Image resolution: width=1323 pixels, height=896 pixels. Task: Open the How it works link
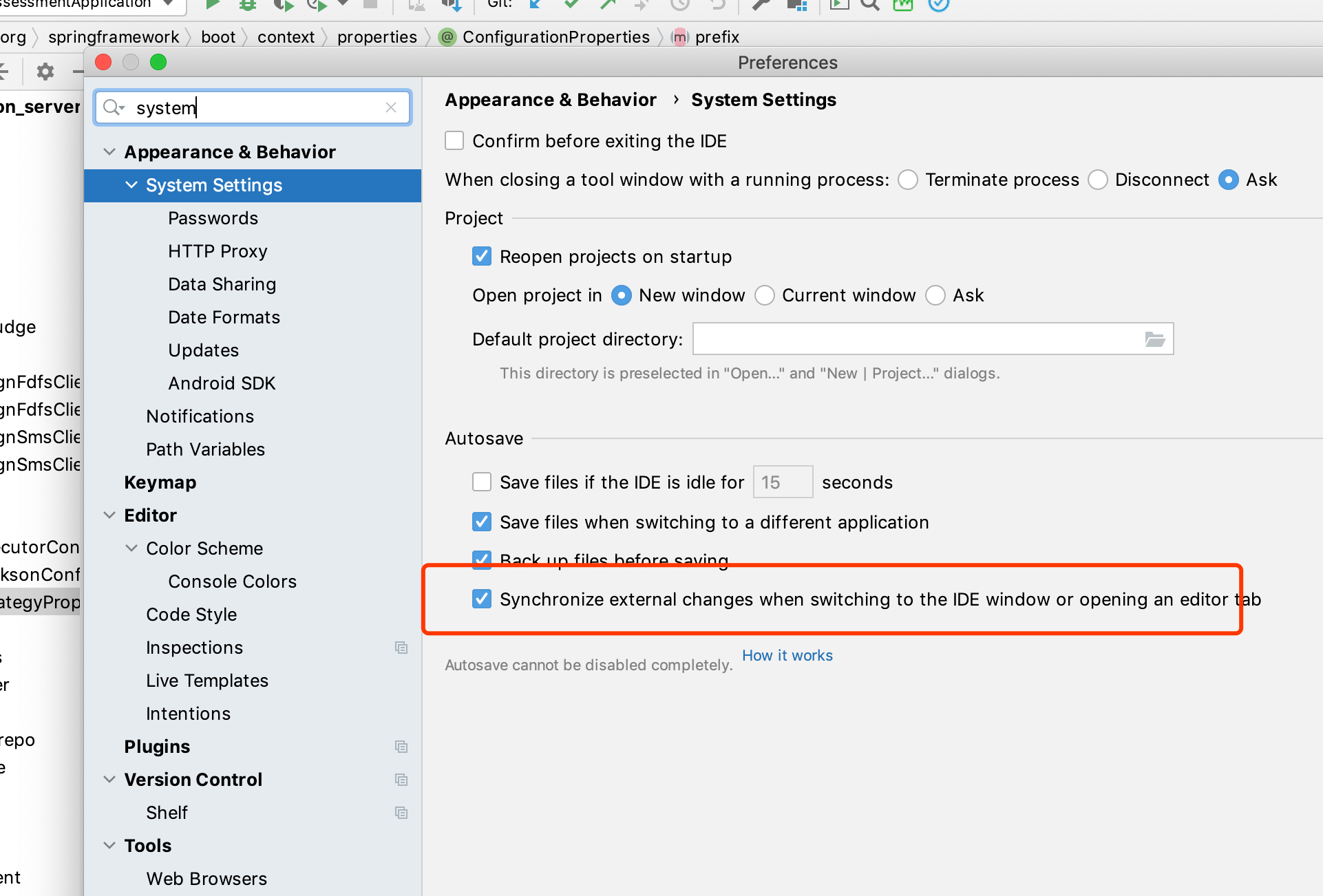click(787, 656)
